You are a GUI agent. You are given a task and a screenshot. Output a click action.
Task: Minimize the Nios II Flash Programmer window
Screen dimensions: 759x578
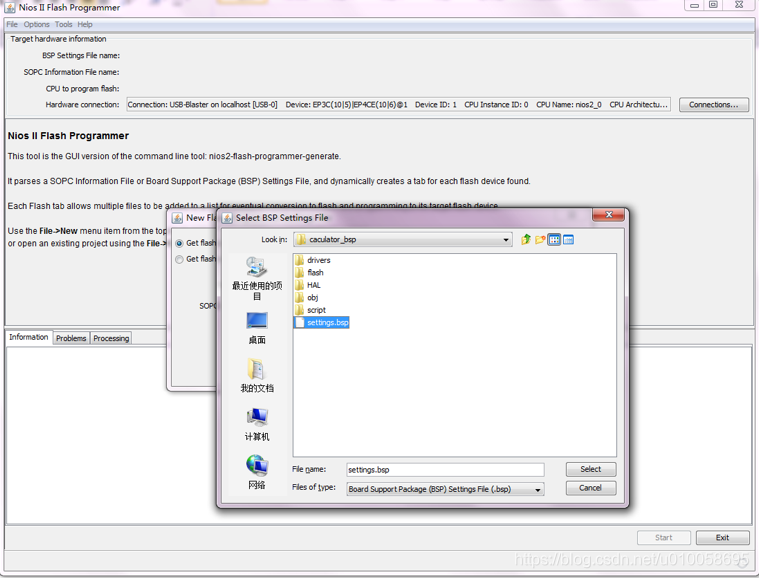[694, 5]
